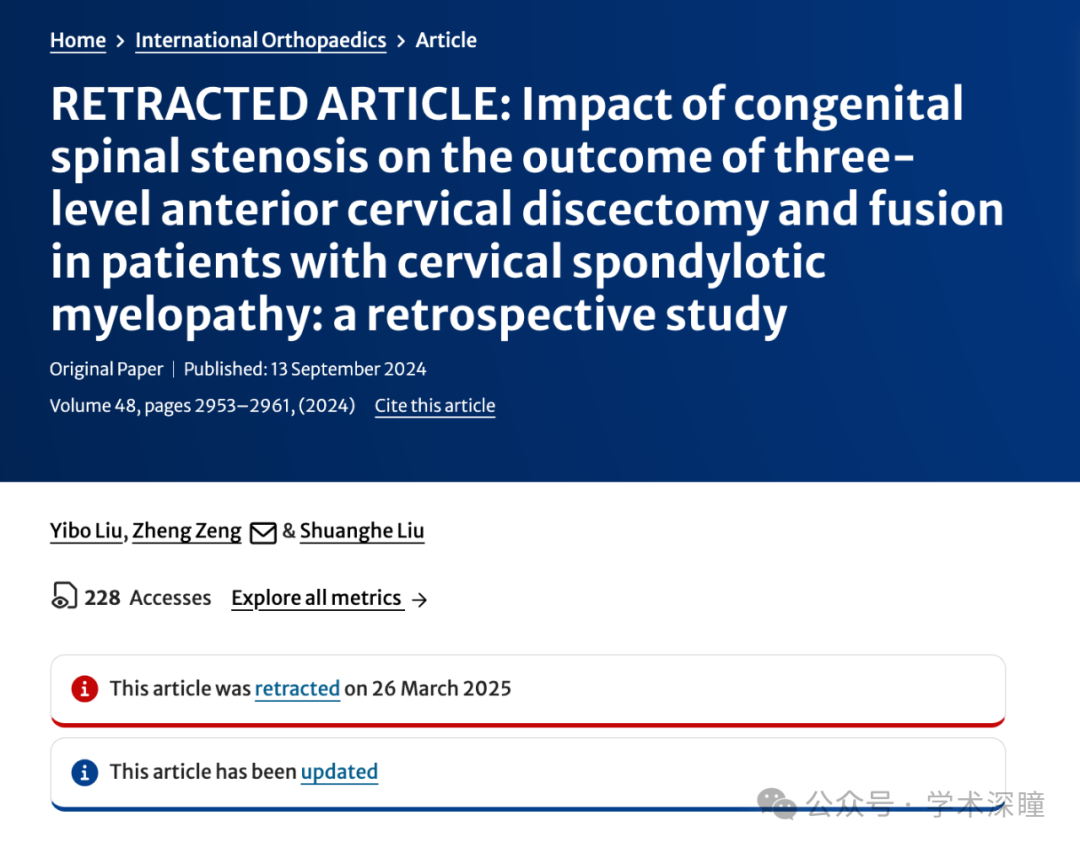Click the arrow next to Explore all metrics
Image resolution: width=1080 pixels, height=848 pixels.
[419, 600]
